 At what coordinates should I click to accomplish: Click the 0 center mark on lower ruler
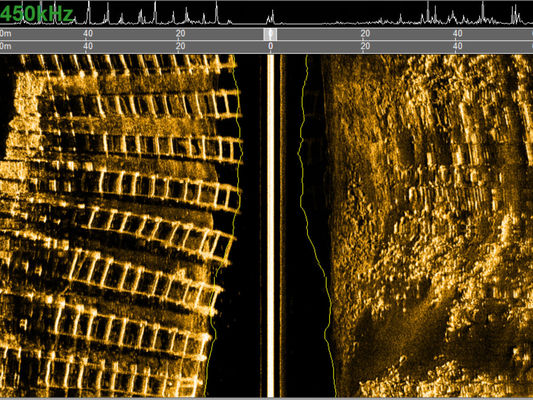271,46
